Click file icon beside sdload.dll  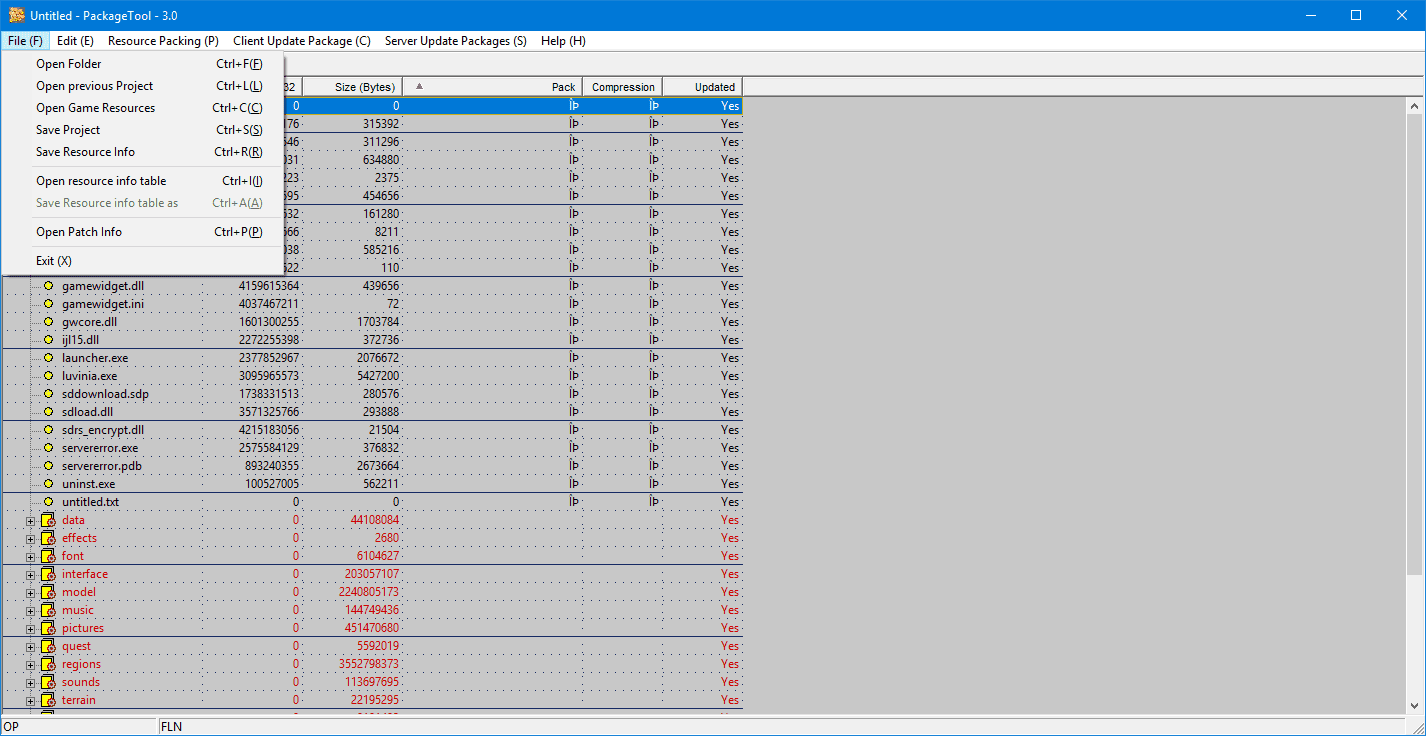48,412
